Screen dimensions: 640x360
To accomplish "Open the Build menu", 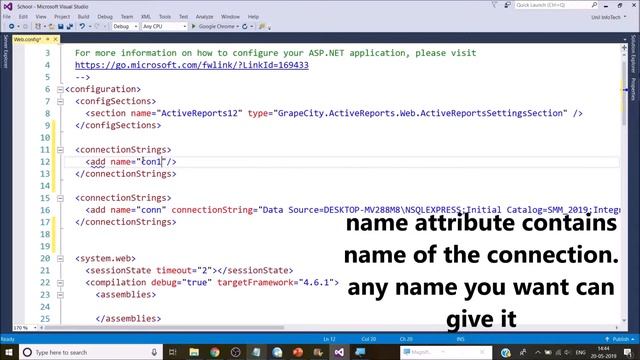I will pyautogui.click(x=83, y=17).
